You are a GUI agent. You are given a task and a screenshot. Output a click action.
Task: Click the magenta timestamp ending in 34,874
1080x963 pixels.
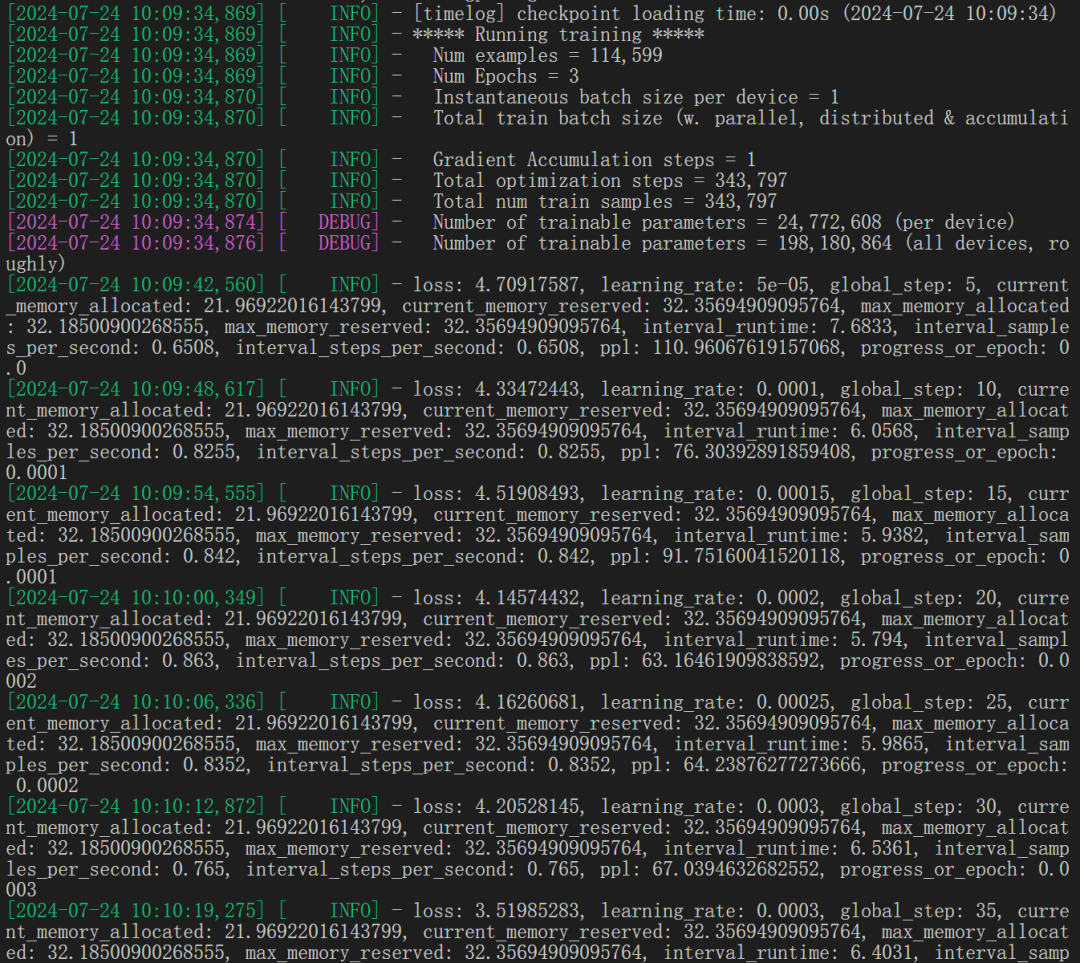point(137,222)
